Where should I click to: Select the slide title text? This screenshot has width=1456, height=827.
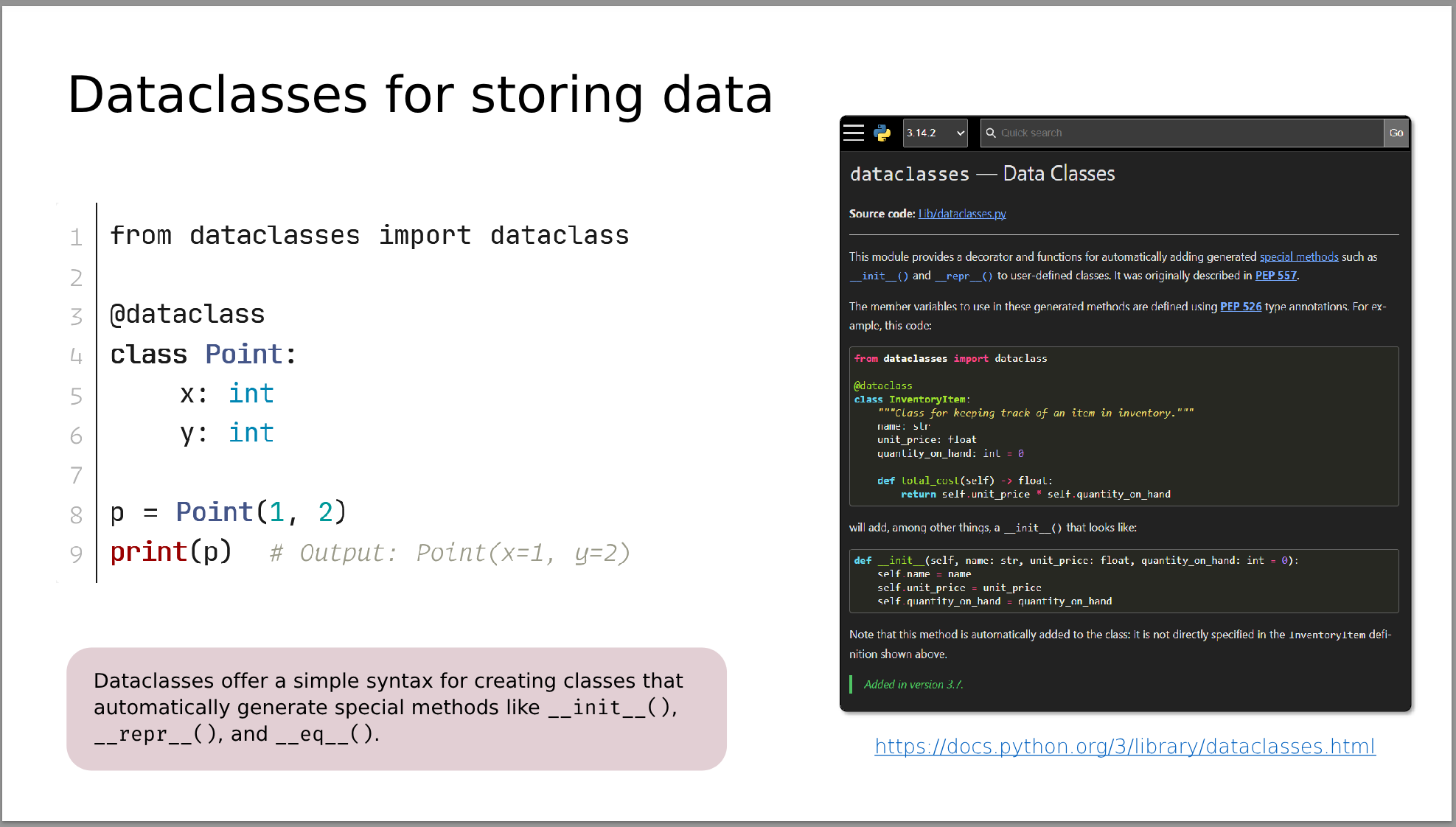420,95
